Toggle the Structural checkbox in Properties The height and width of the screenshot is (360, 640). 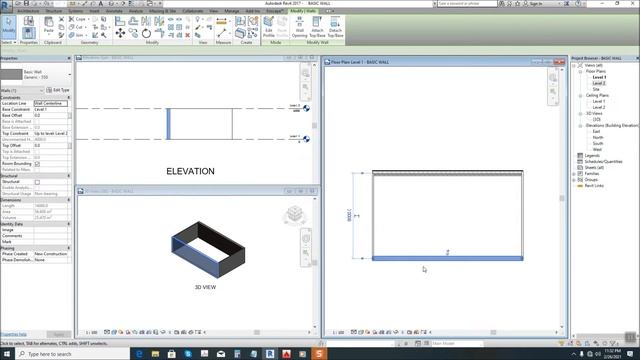pyautogui.click(x=37, y=182)
